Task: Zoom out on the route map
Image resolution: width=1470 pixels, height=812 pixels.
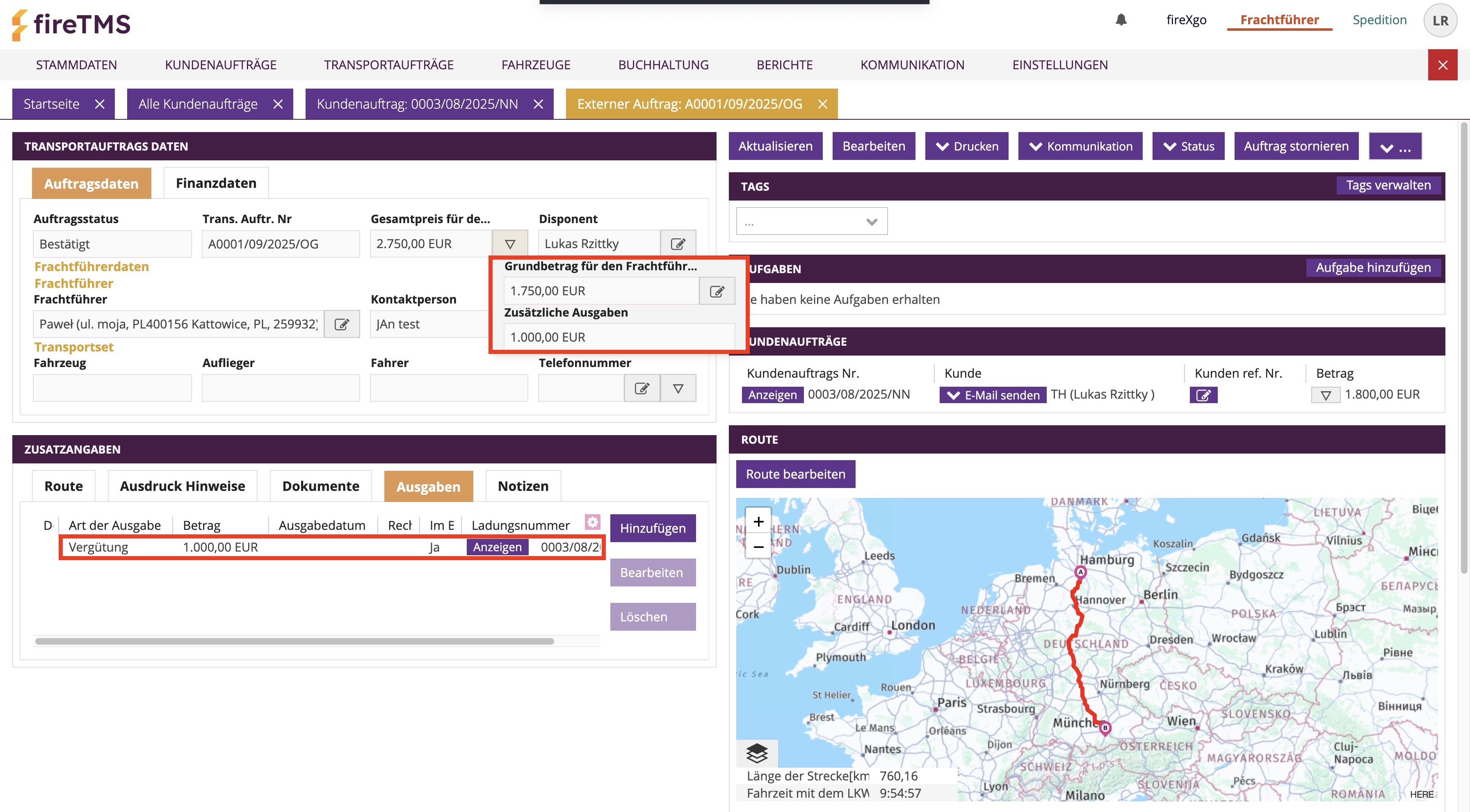Action: pyautogui.click(x=758, y=547)
